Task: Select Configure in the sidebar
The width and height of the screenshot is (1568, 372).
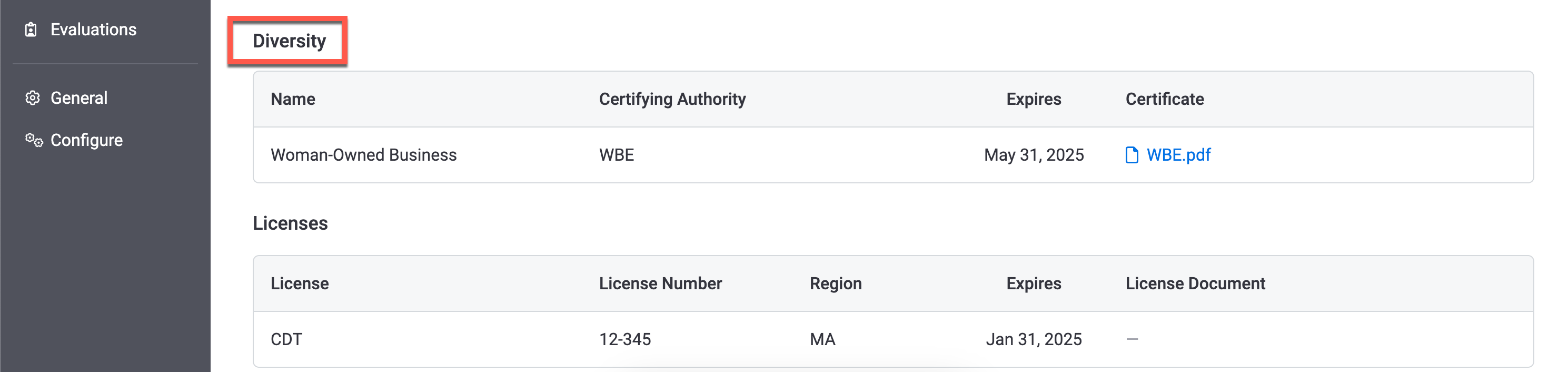Action: pyautogui.click(x=86, y=140)
